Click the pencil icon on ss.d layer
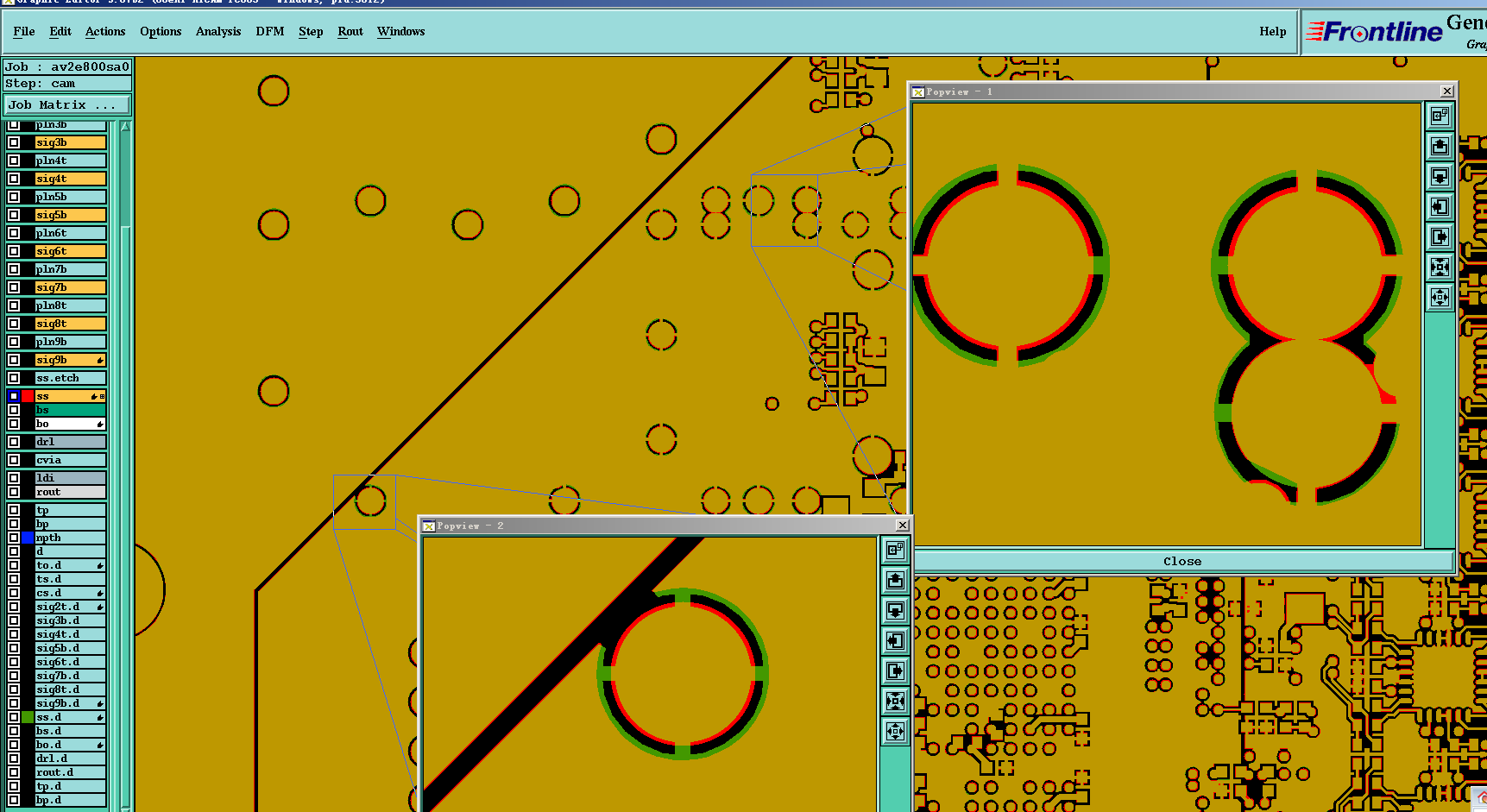Screen dimensions: 1487x812 pos(100,717)
